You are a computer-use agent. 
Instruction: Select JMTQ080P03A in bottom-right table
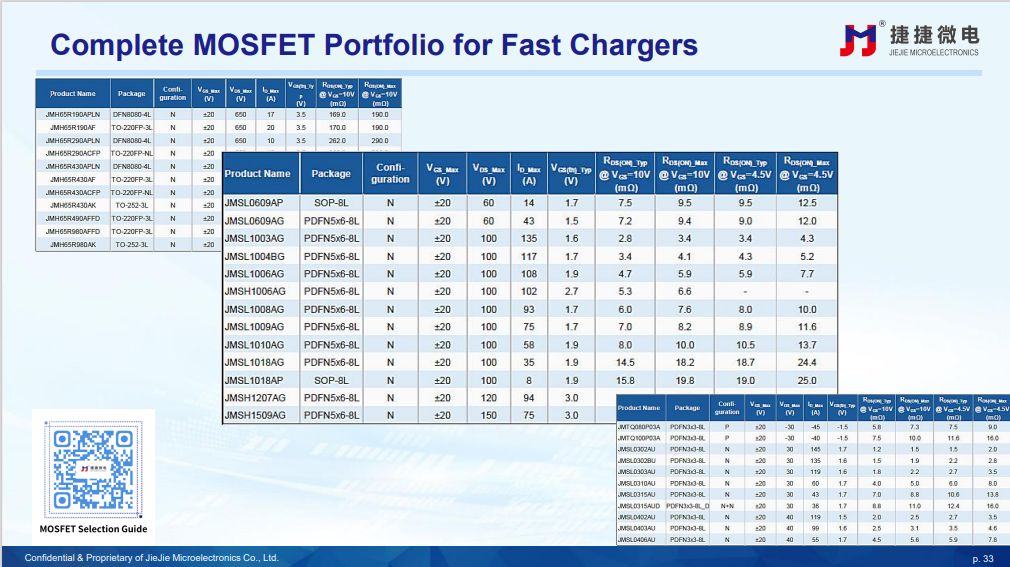pos(639,427)
